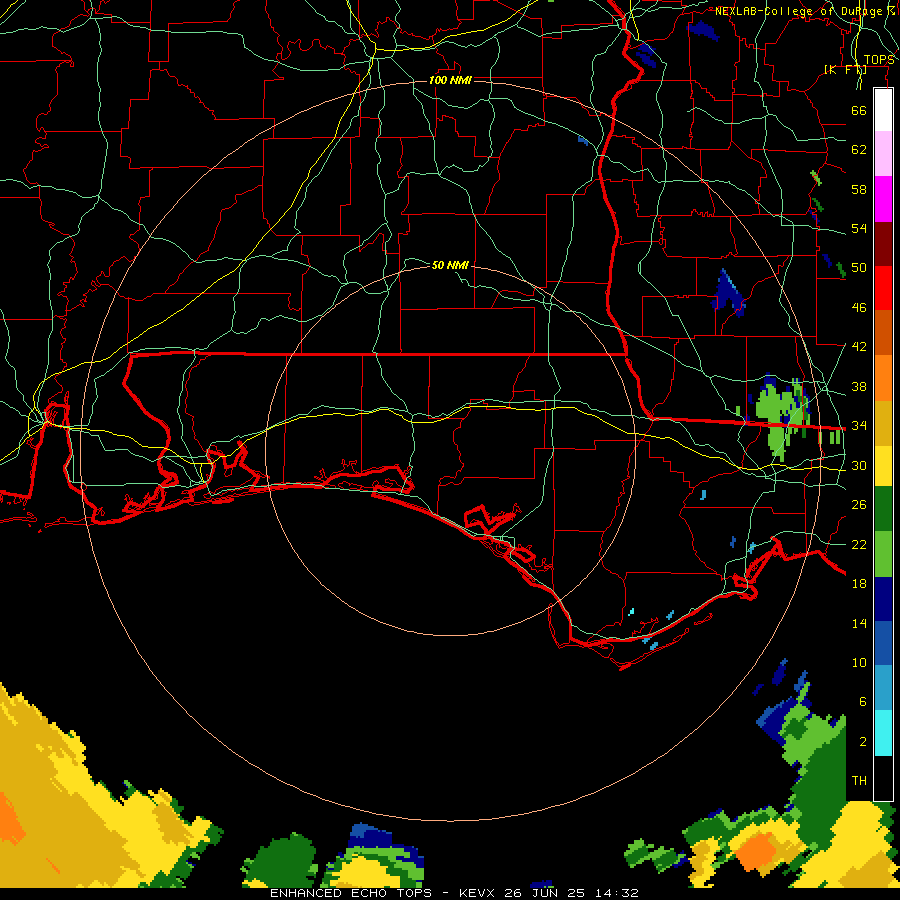The width and height of the screenshot is (900, 900).
Task: Click the 100 NMI range ring label
Action: [450, 80]
